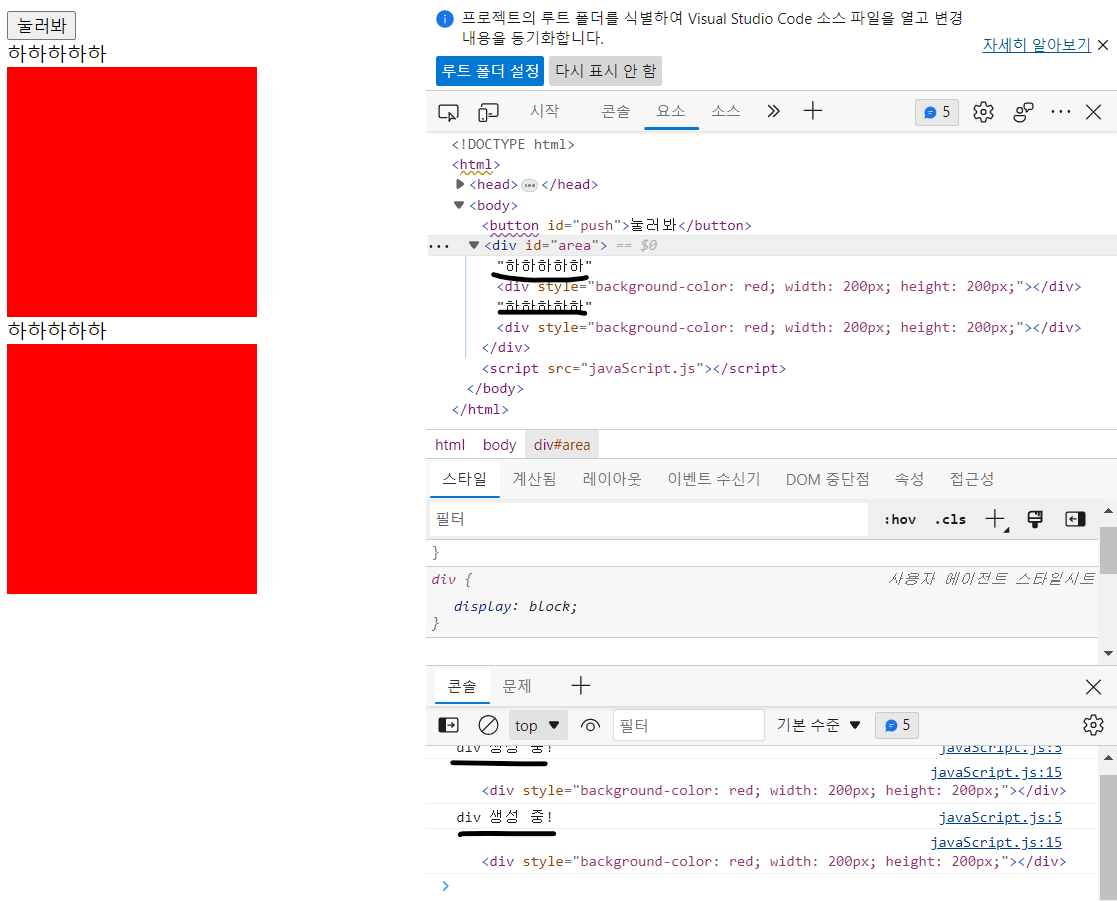Switch to the 계산됨 pane tab
Image resolution: width=1117 pixels, height=901 pixels.
534,479
